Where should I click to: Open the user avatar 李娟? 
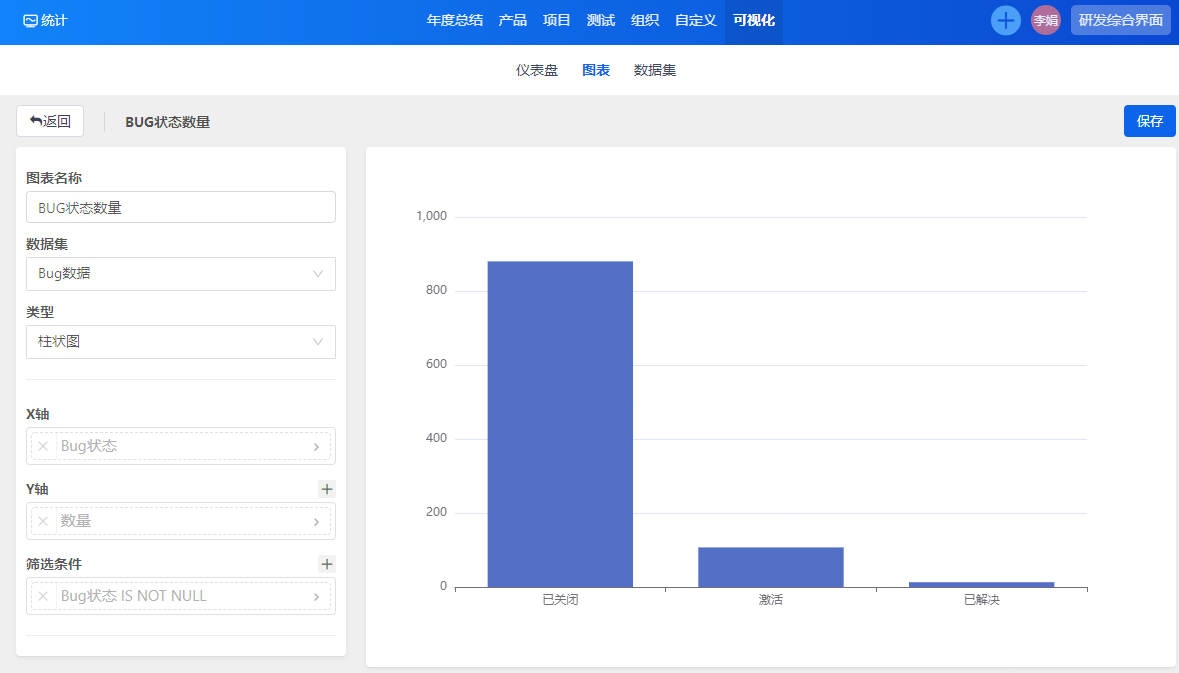point(1045,20)
